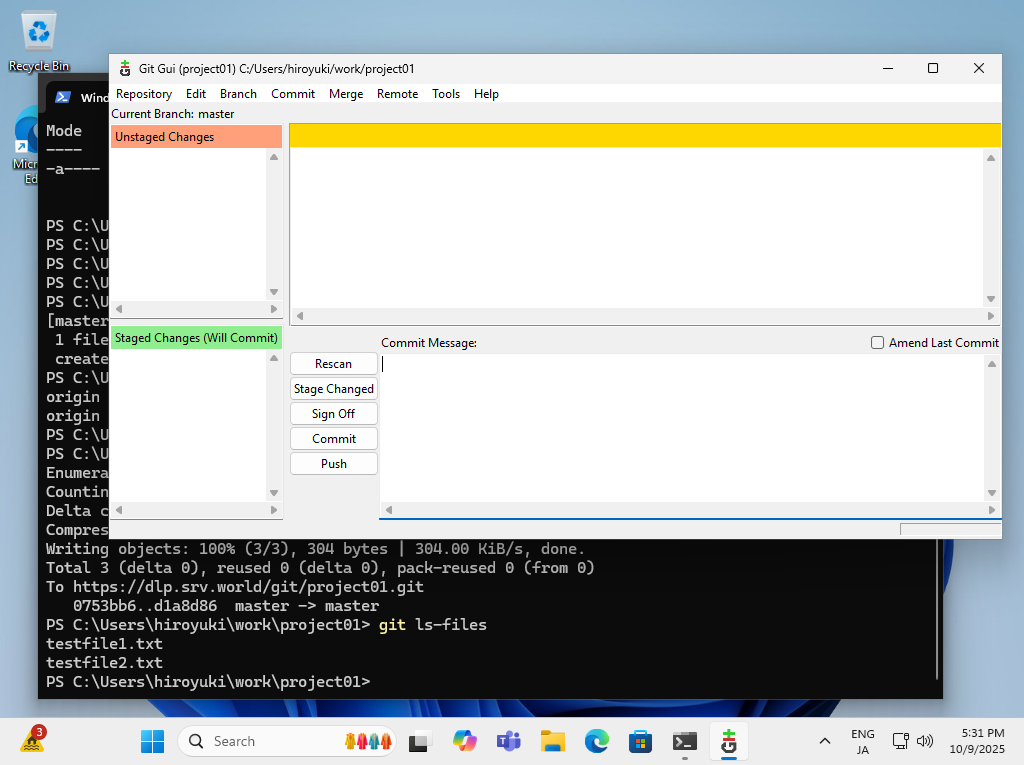
Task: Click the Windows Start button
Action: pyautogui.click(x=152, y=741)
